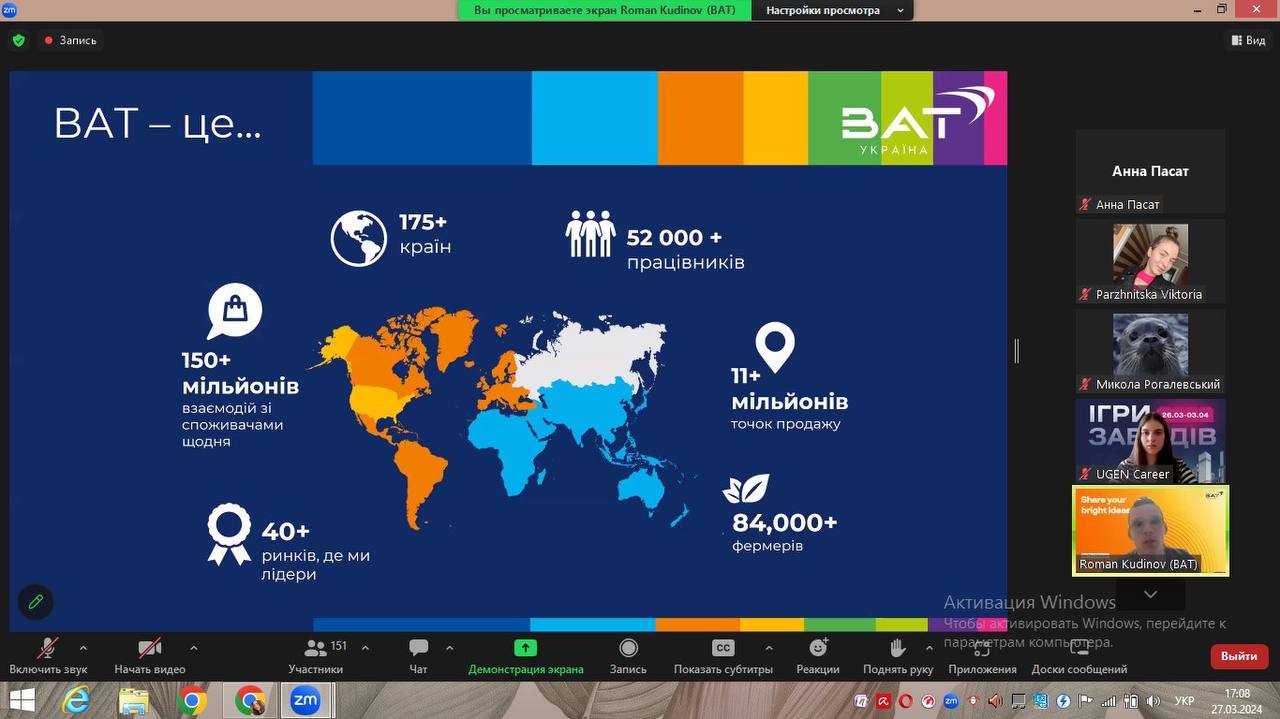Expand the video options chevron

pyautogui.click(x=193, y=648)
